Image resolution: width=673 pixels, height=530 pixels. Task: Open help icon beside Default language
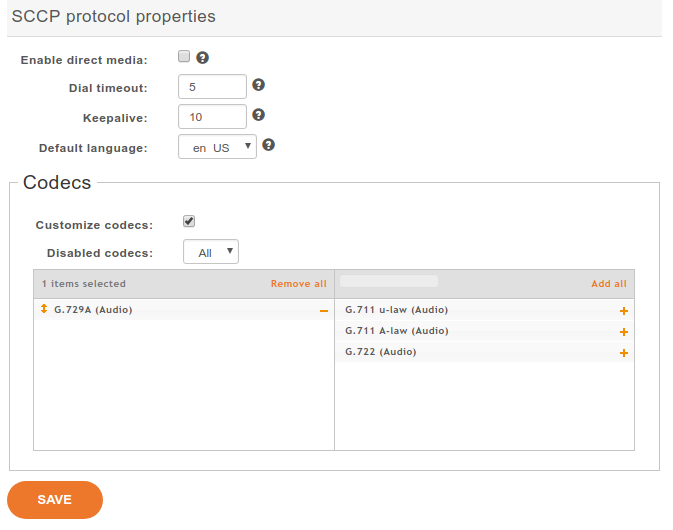[x=269, y=145]
